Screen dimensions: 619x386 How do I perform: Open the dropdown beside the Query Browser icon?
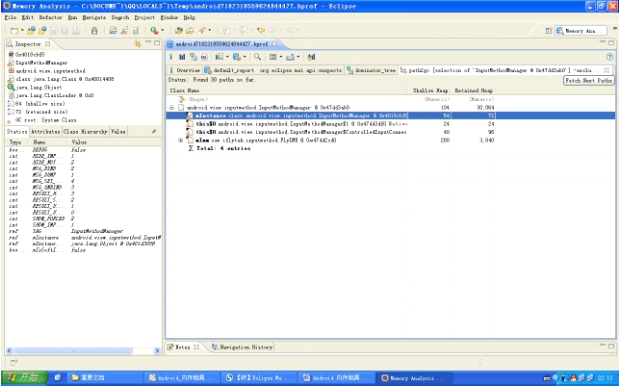click(x=245, y=57)
